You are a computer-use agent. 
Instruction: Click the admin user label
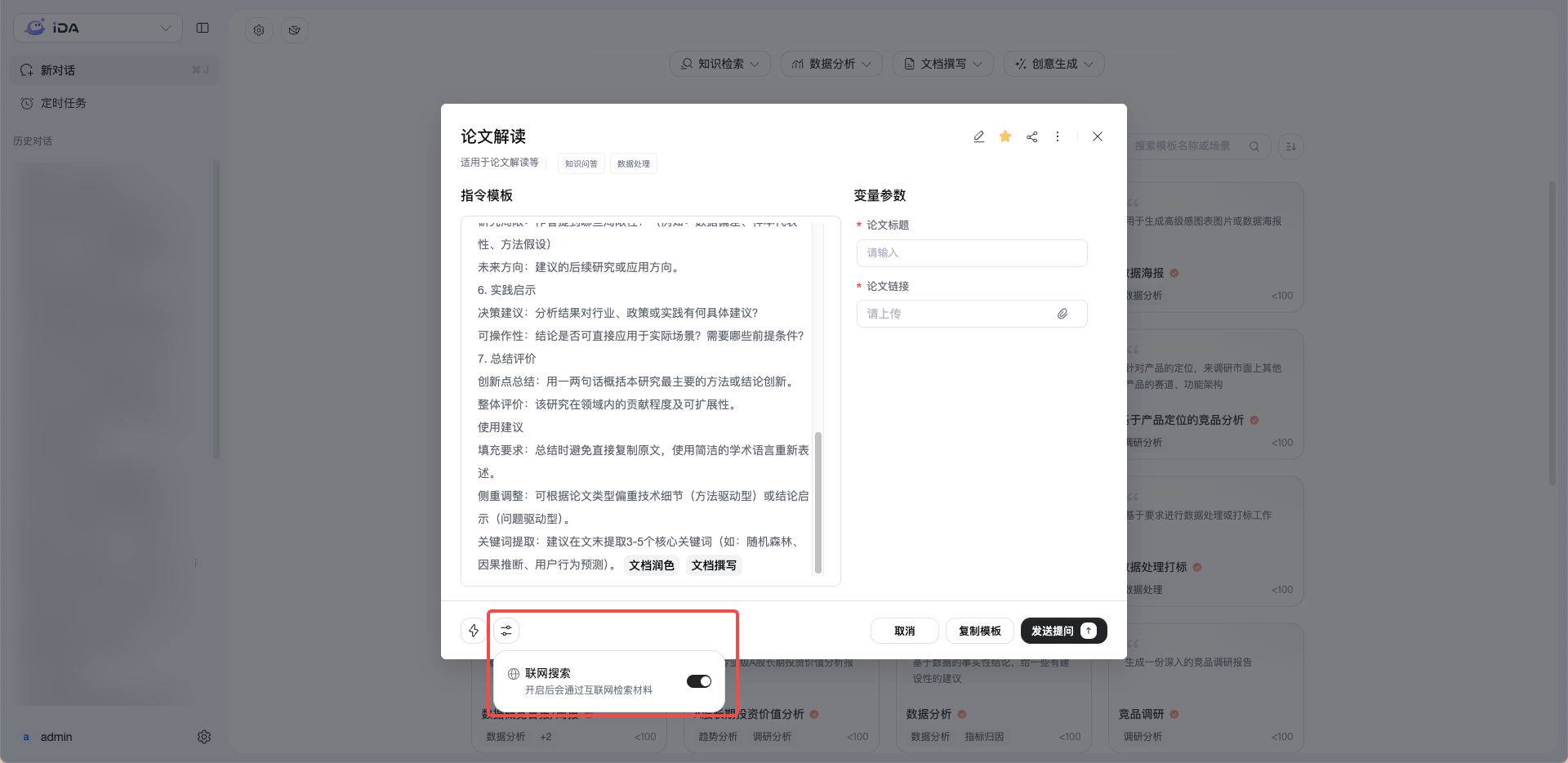tap(56, 737)
